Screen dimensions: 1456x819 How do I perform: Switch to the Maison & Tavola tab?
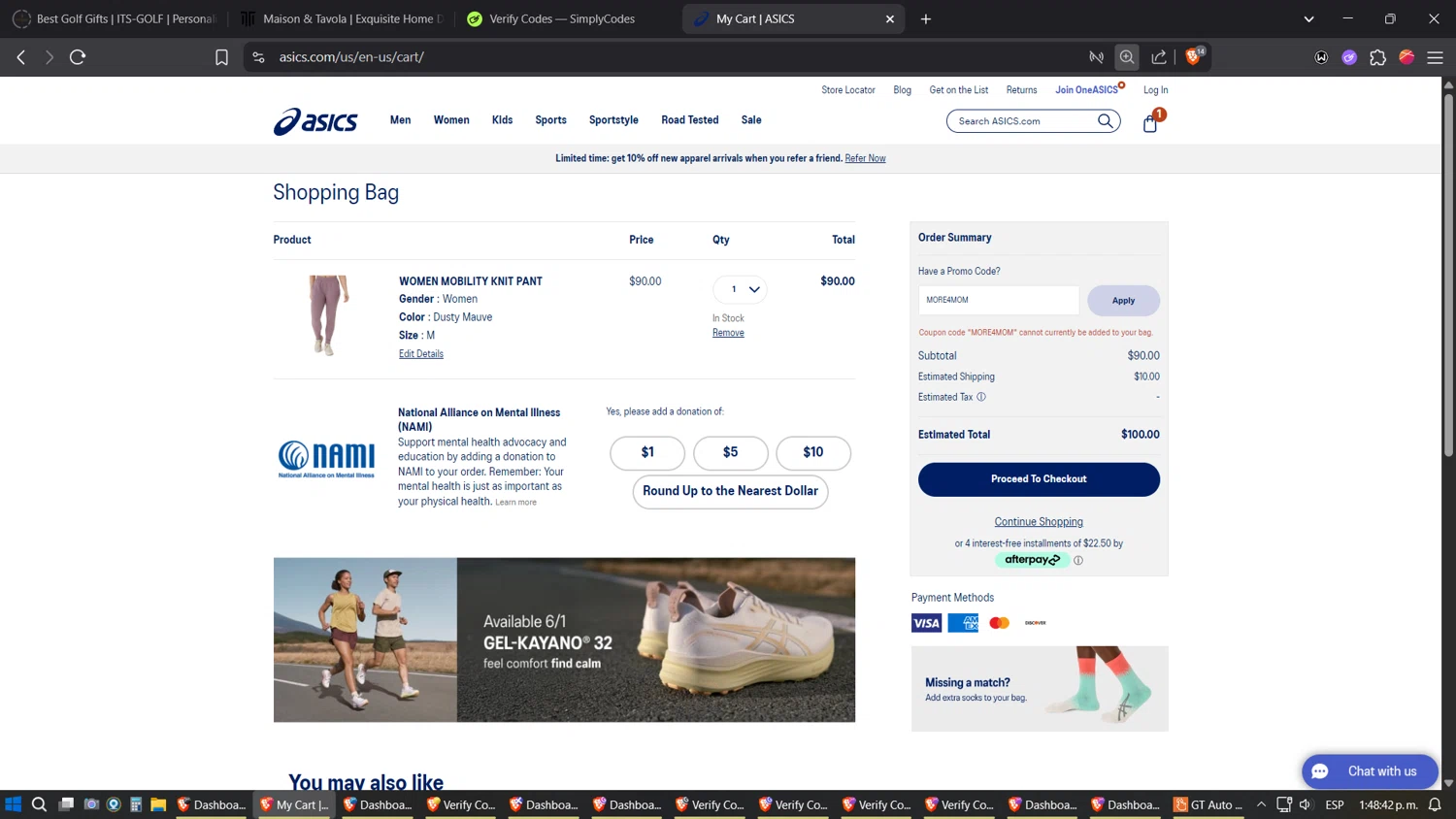pos(342,18)
